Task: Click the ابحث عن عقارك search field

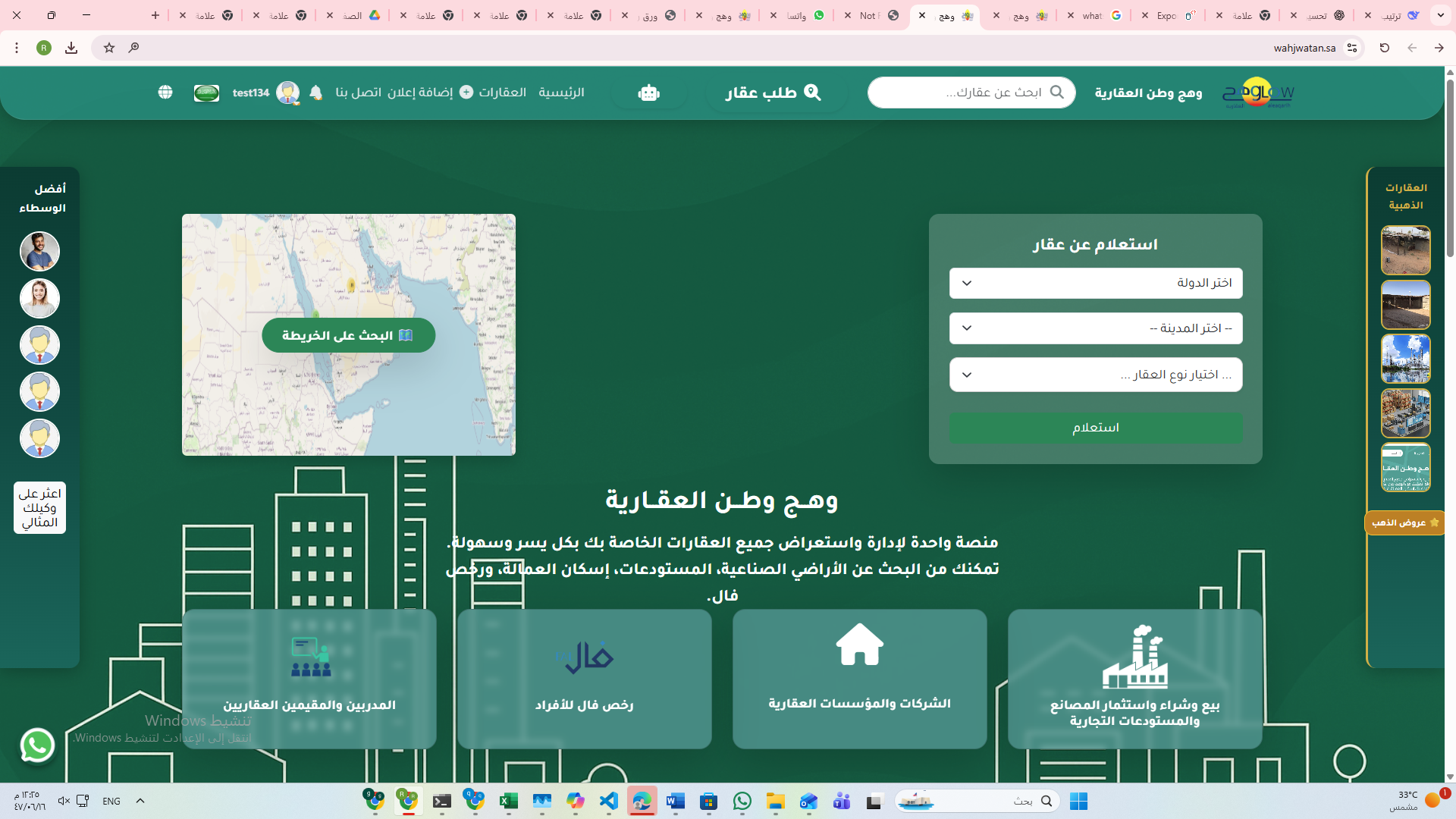Action: [978, 93]
